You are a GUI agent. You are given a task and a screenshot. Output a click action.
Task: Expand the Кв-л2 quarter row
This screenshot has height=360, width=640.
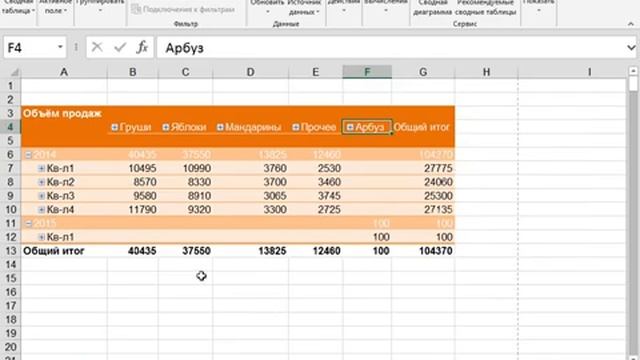tap(41, 182)
